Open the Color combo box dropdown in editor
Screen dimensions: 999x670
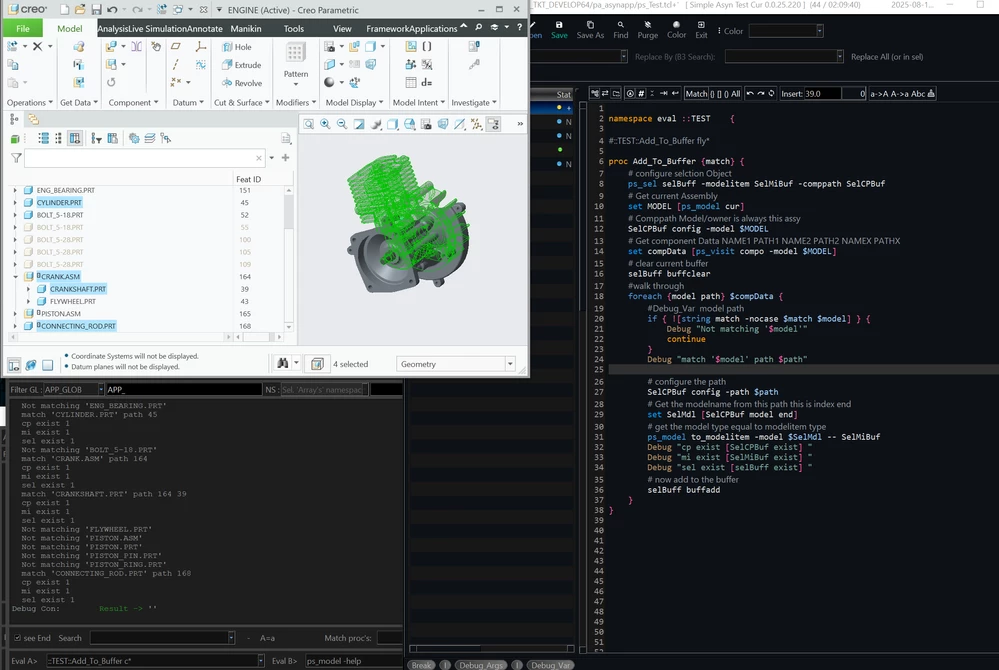(819, 31)
